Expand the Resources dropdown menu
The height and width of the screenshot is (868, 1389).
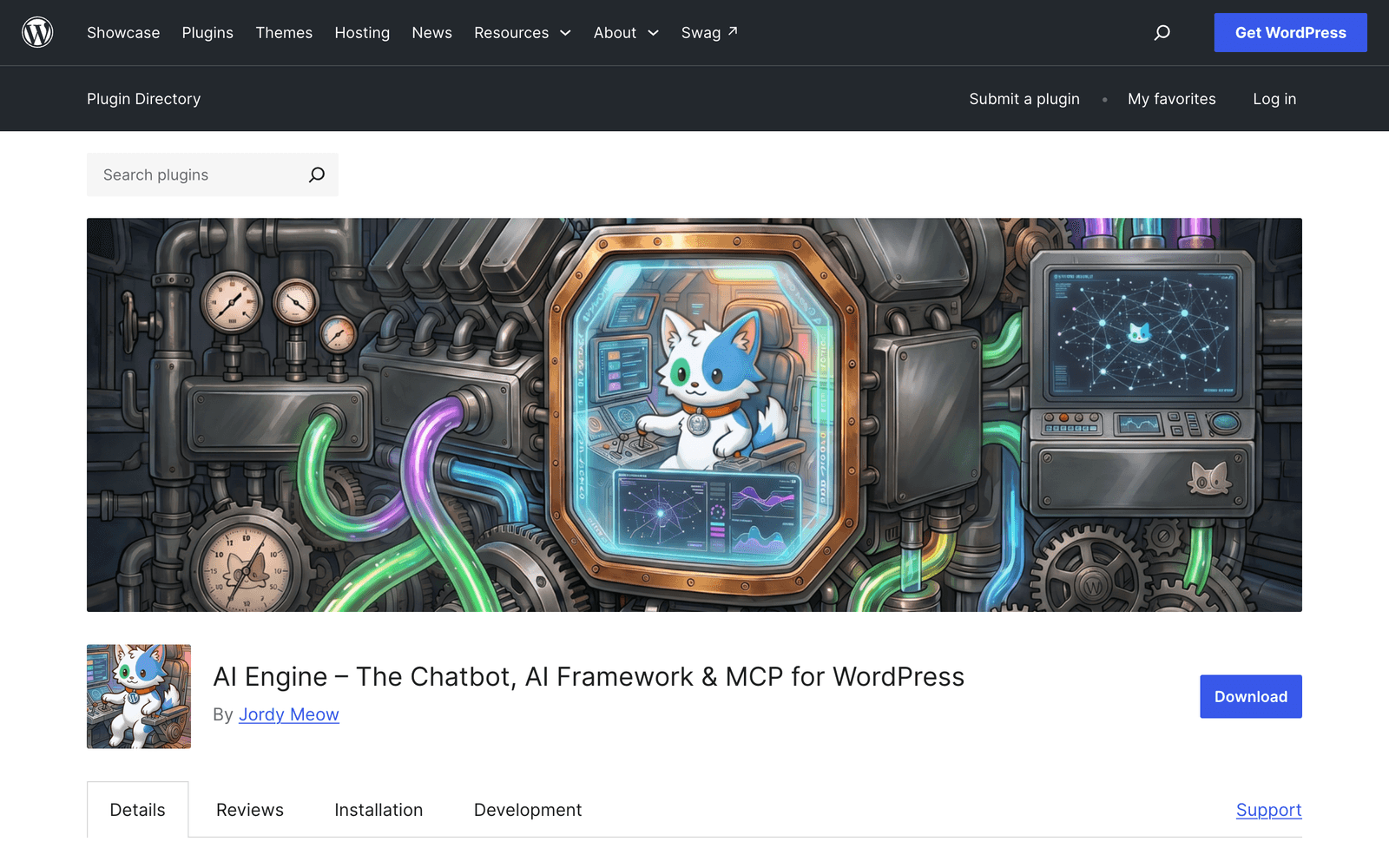pos(522,32)
